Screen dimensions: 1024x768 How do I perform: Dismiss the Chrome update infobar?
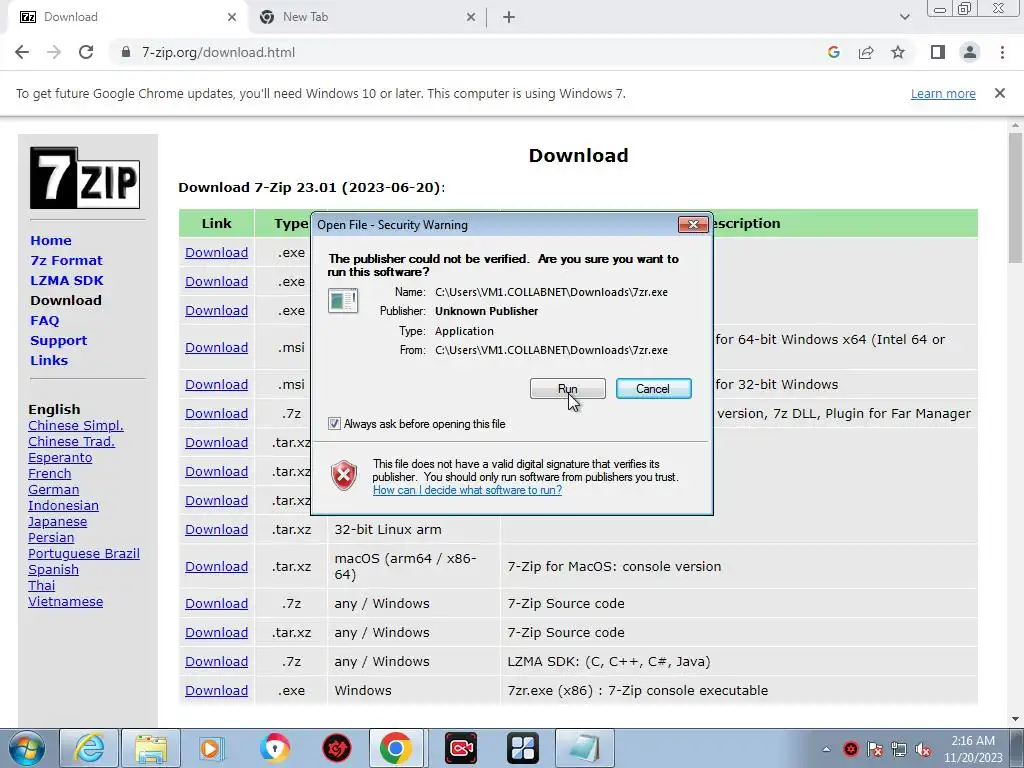1000,93
